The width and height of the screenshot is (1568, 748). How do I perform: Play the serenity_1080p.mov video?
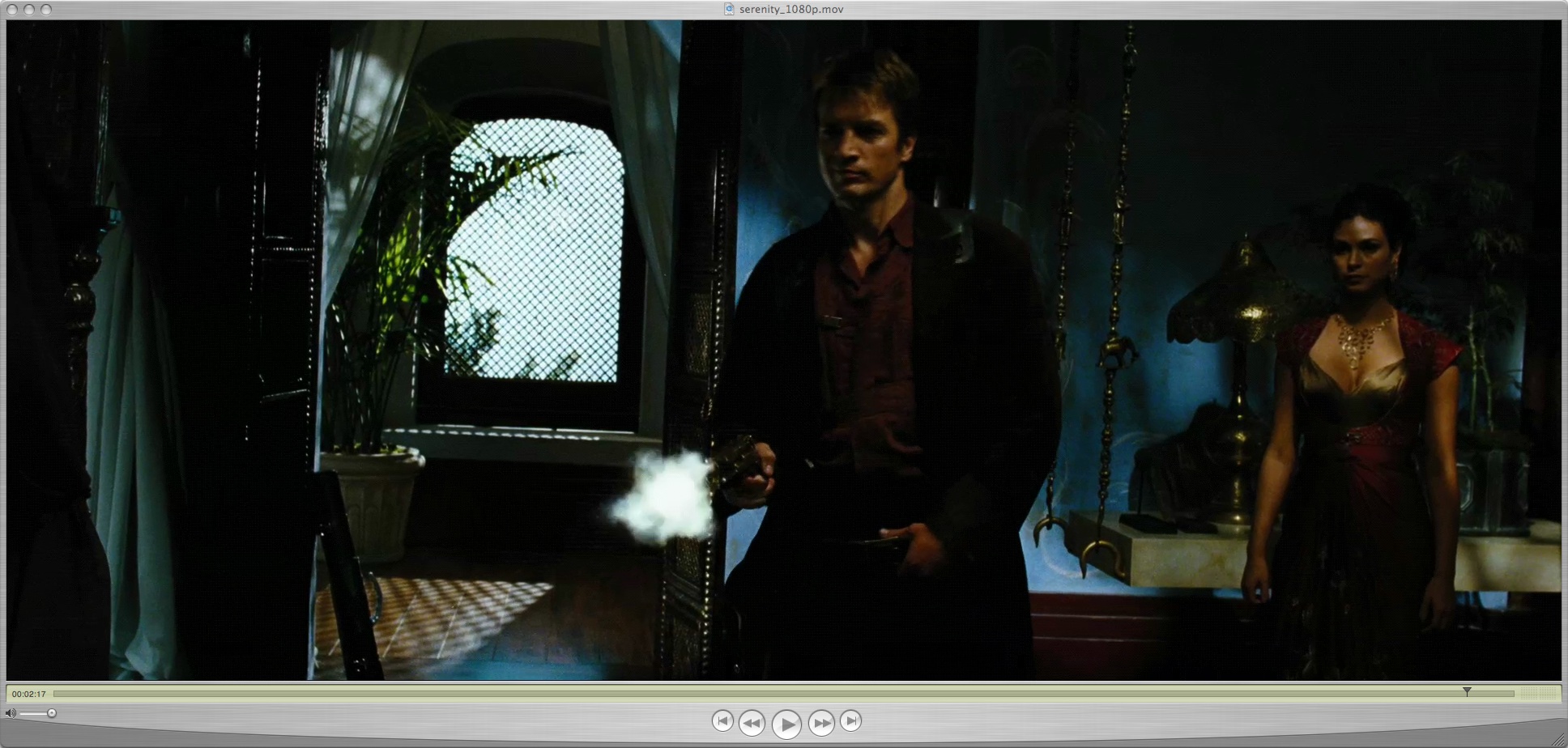[x=786, y=724]
